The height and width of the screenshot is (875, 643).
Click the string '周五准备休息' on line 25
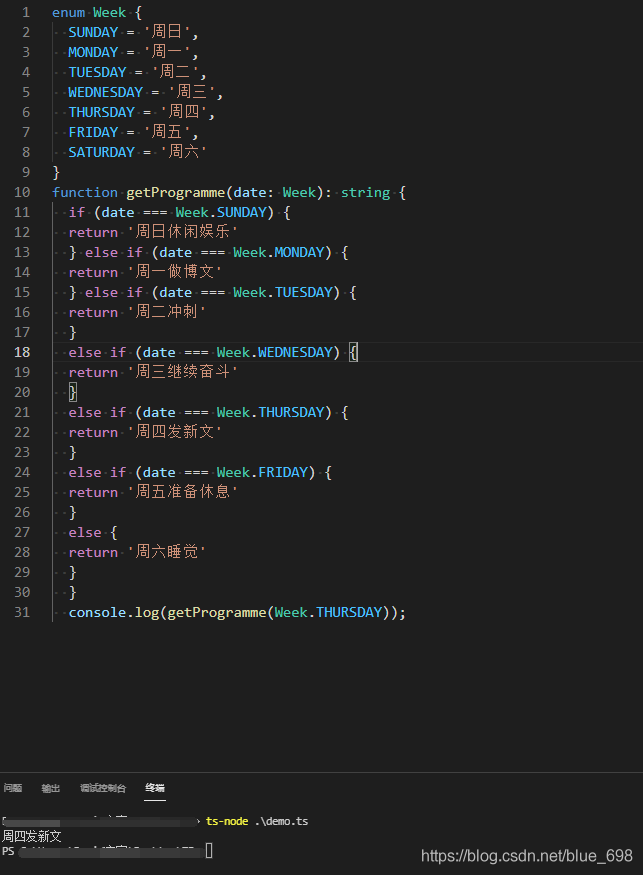[x=183, y=492]
